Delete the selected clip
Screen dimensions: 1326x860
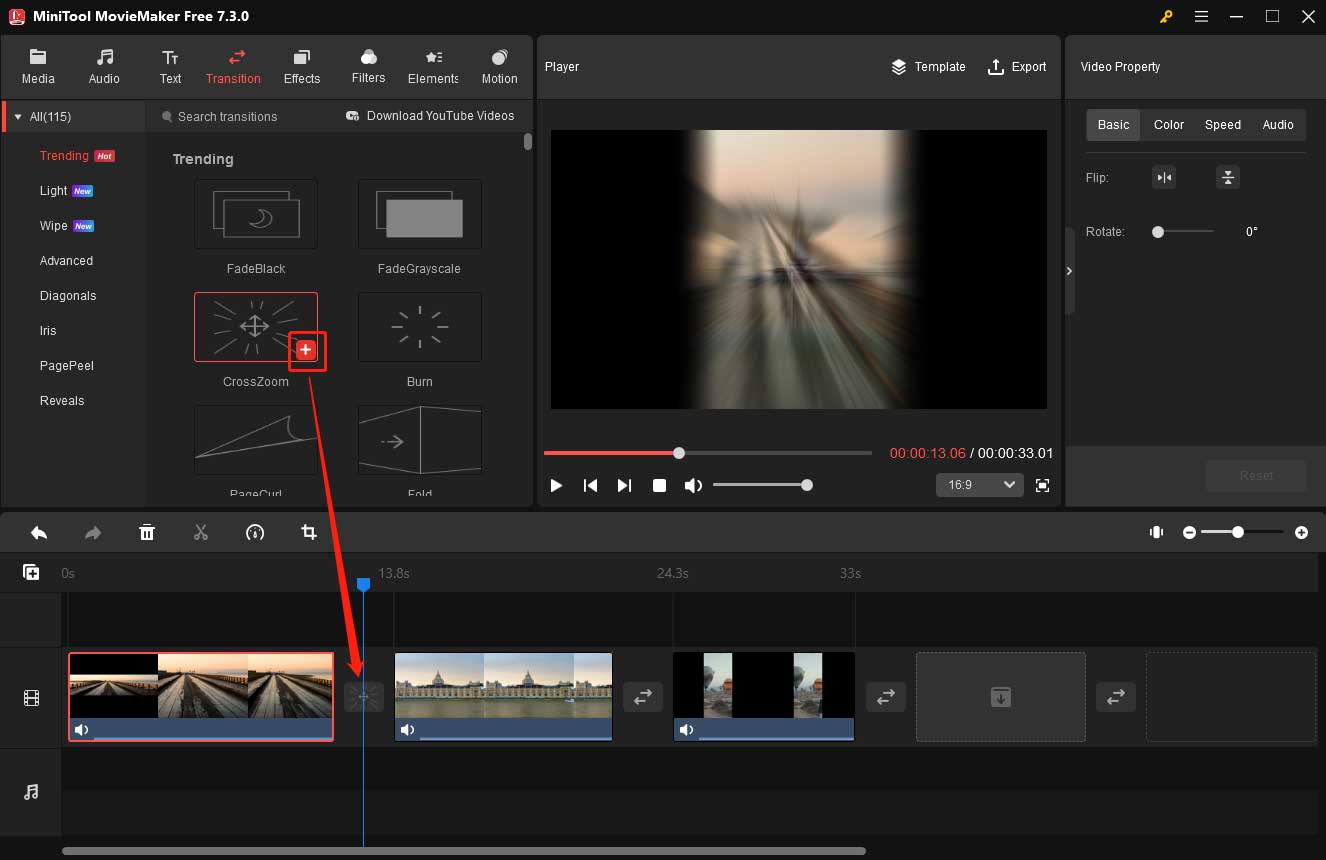[x=147, y=533]
